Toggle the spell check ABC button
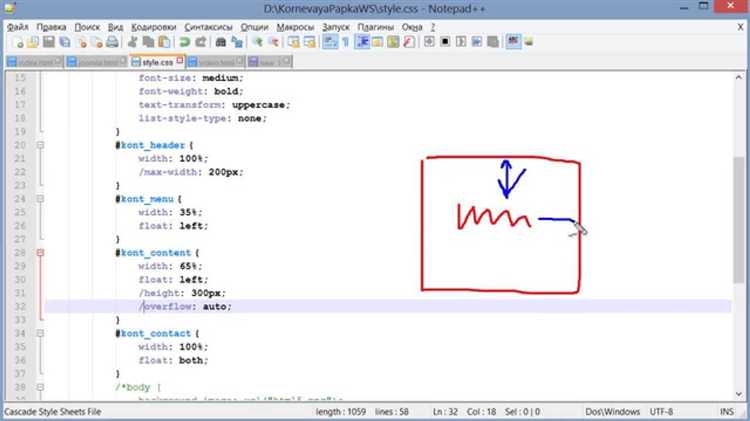 (x=513, y=42)
